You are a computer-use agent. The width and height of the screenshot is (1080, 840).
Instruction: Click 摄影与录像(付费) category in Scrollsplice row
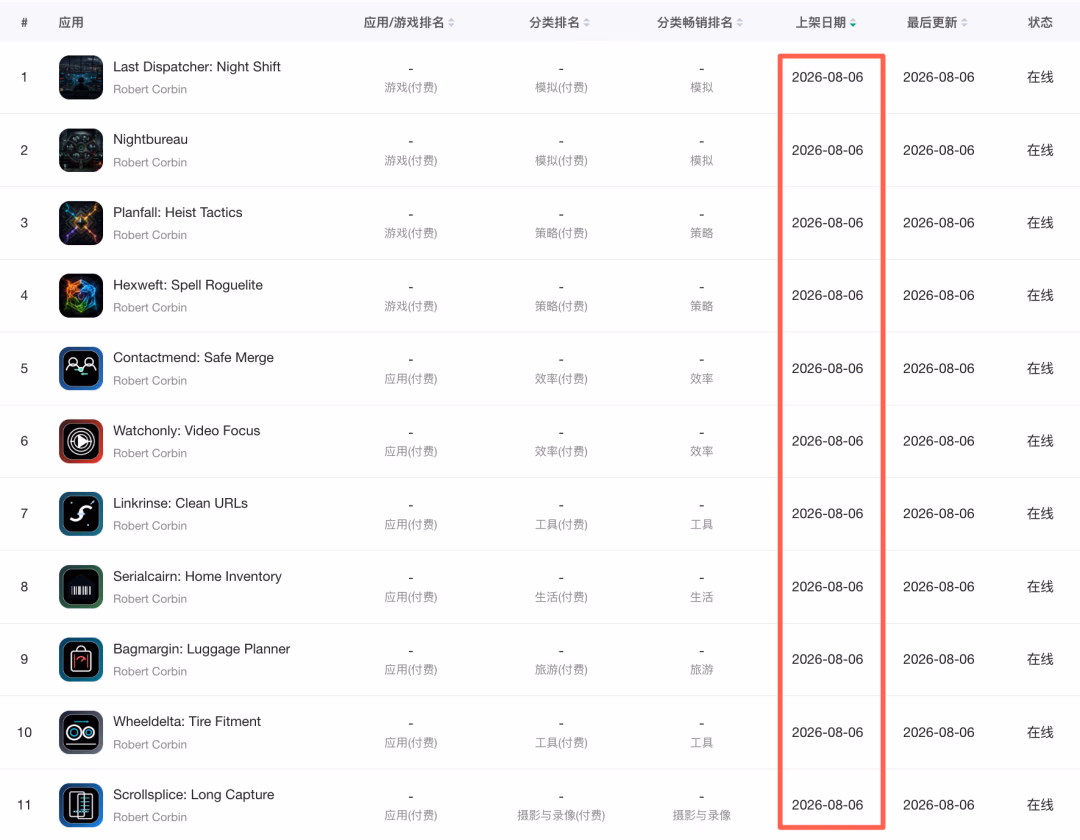pos(561,815)
